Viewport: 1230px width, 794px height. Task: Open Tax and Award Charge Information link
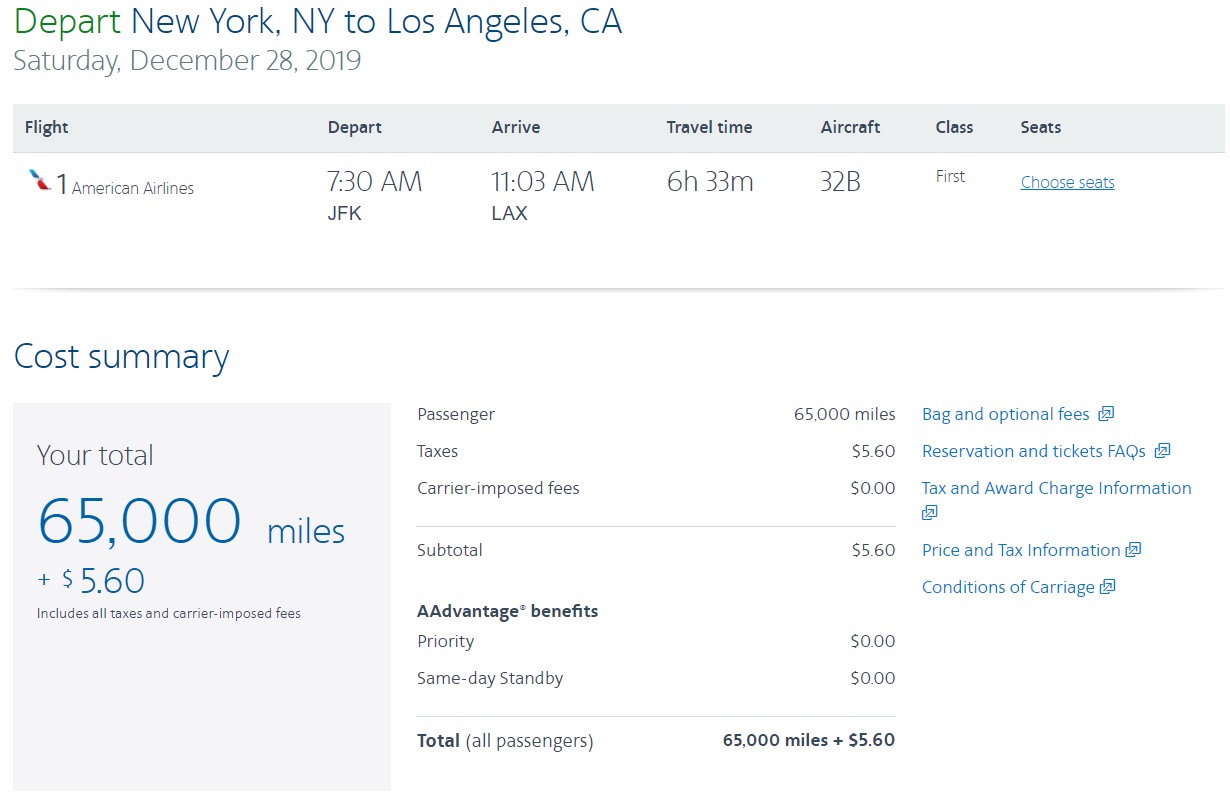pos(1056,488)
